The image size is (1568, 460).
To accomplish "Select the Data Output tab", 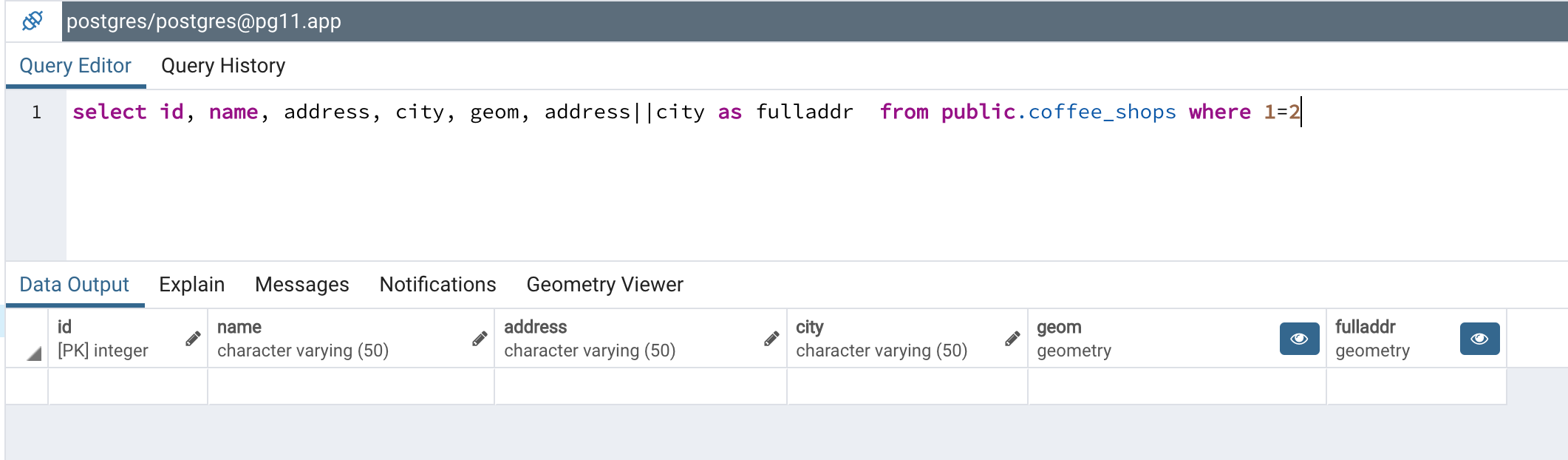I will point(74,285).
